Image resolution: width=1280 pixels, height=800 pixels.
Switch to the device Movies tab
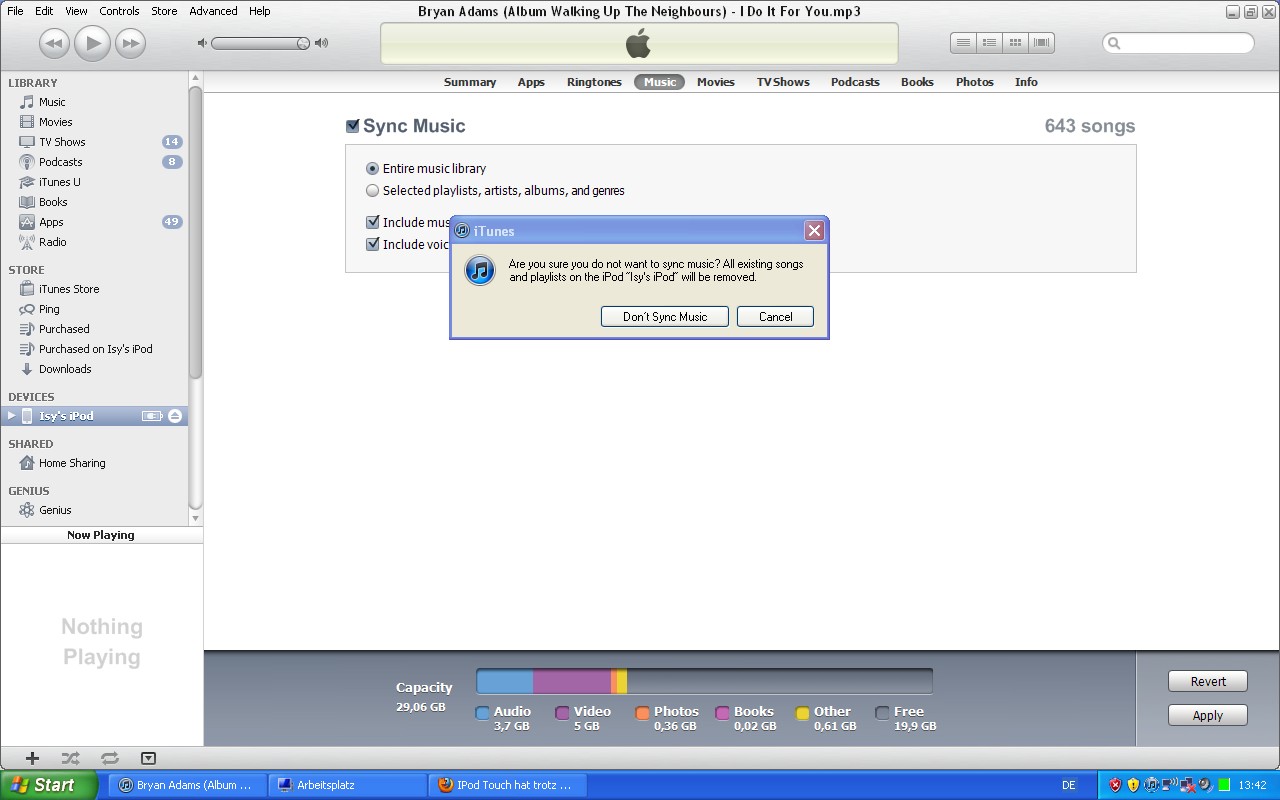pyautogui.click(x=716, y=82)
